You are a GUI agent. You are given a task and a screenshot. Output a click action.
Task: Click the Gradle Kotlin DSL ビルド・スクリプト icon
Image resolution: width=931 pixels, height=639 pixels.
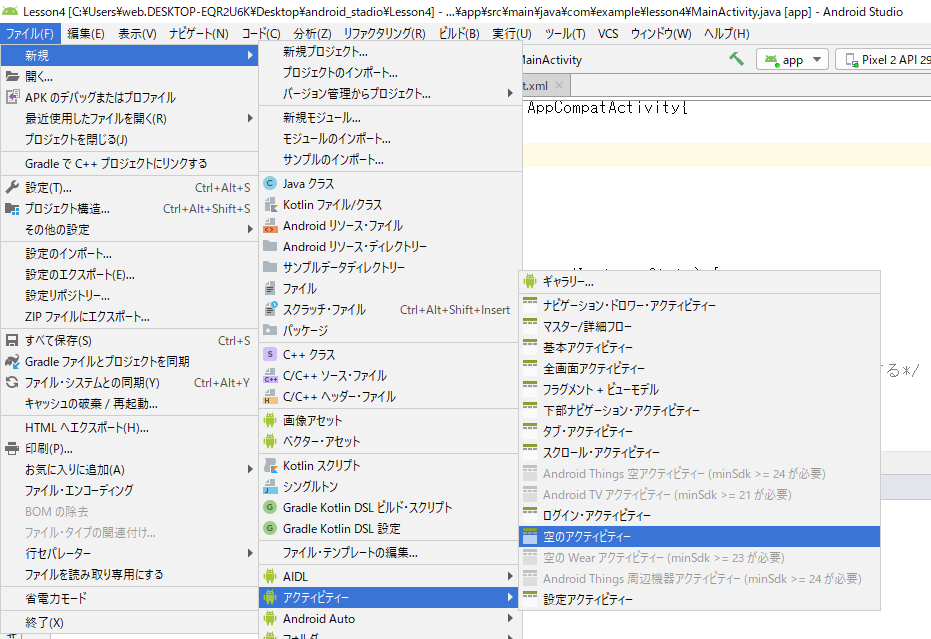click(x=270, y=508)
